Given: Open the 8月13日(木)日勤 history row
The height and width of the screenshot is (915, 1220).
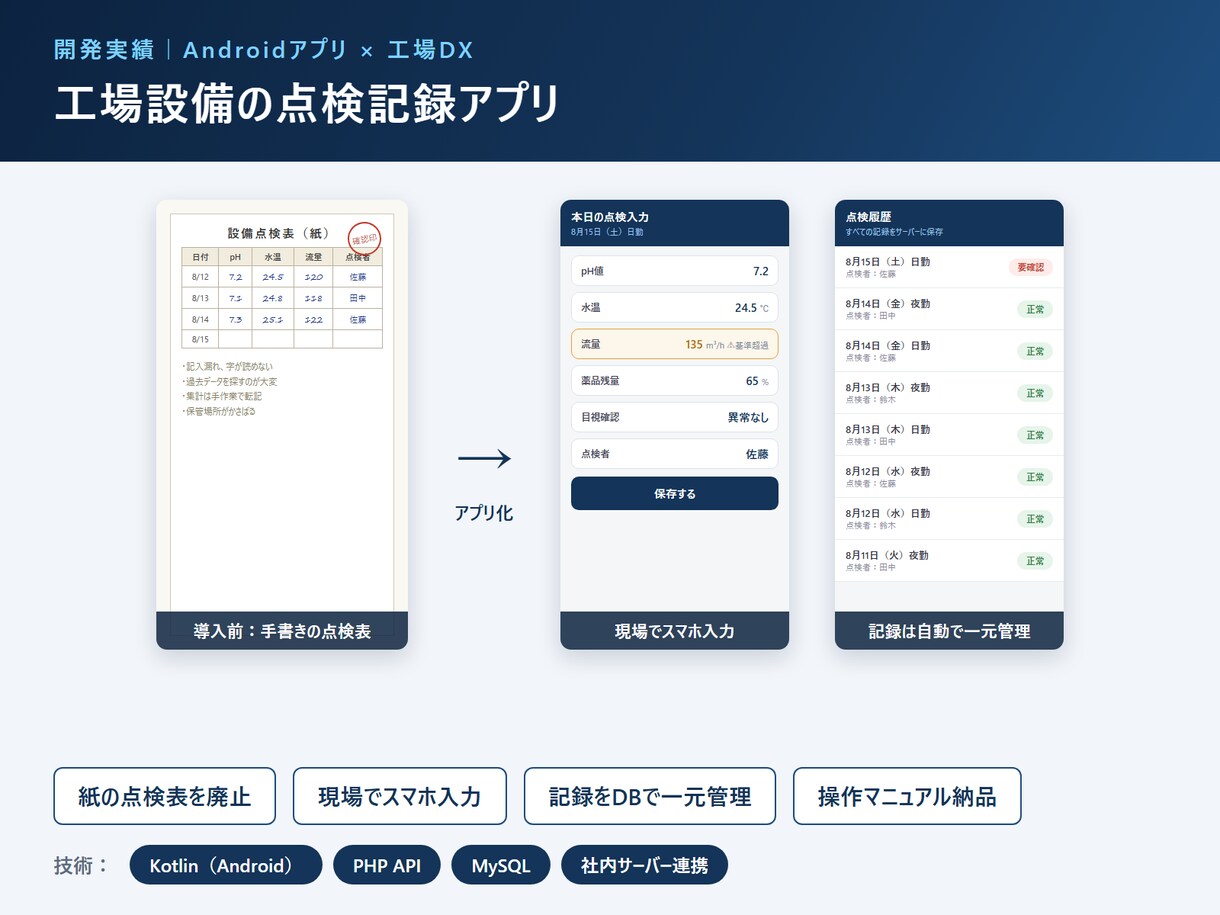Looking at the screenshot, I should click(x=949, y=435).
